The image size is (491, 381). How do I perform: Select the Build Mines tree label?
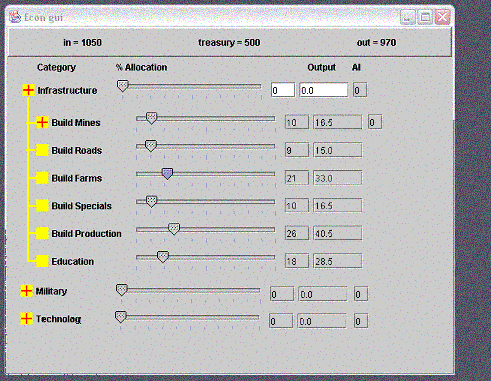point(76,123)
